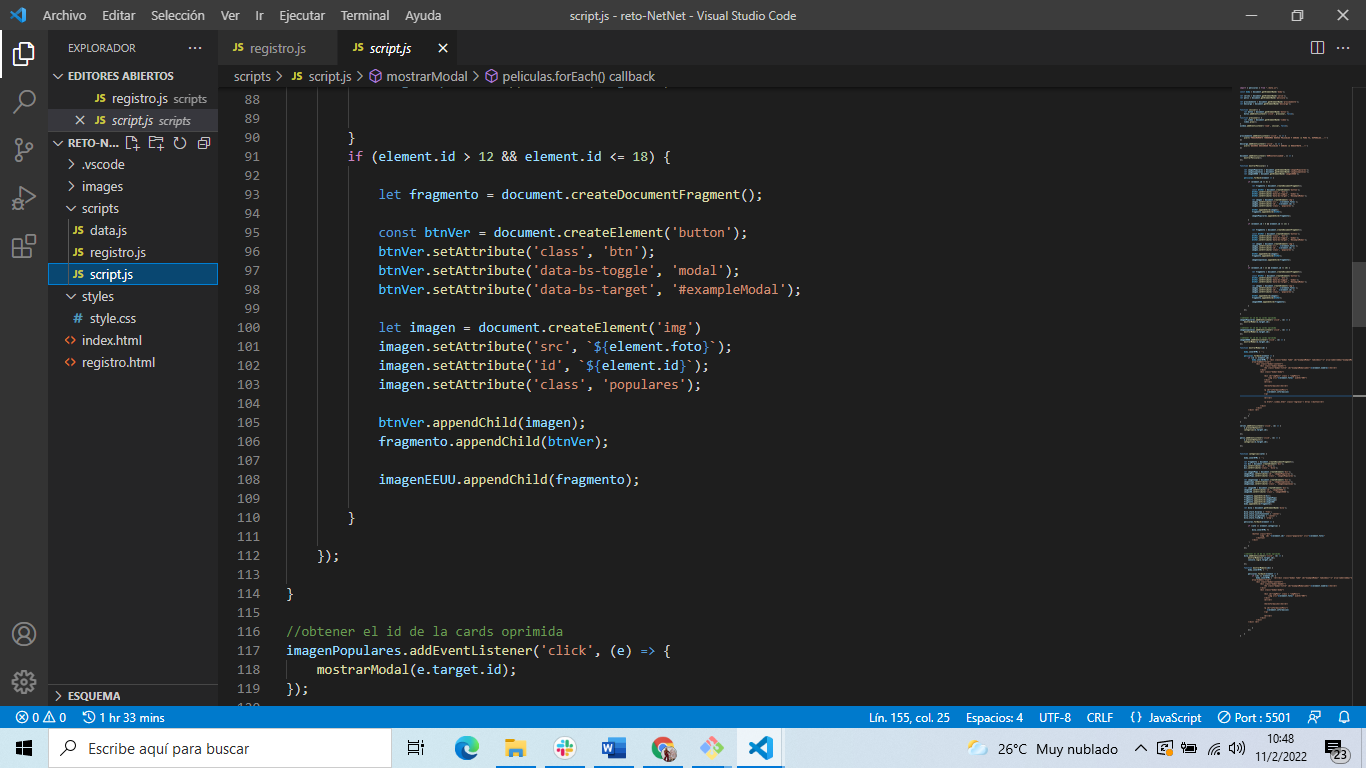Screen dimensions: 1366x768
Task: Click errors and warnings count indicator
Action: (41, 717)
